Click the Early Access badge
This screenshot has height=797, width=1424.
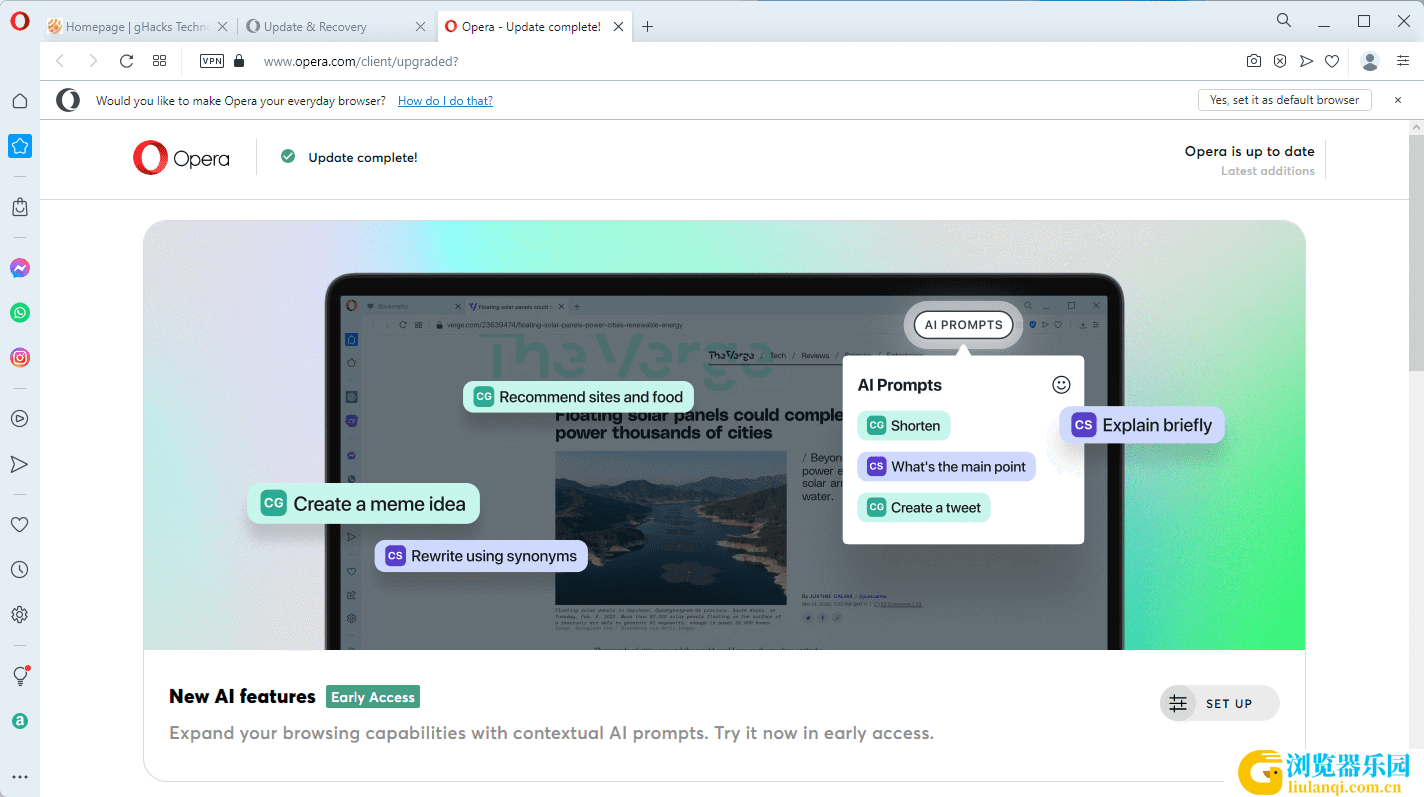pyautogui.click(x=373, y=697)
